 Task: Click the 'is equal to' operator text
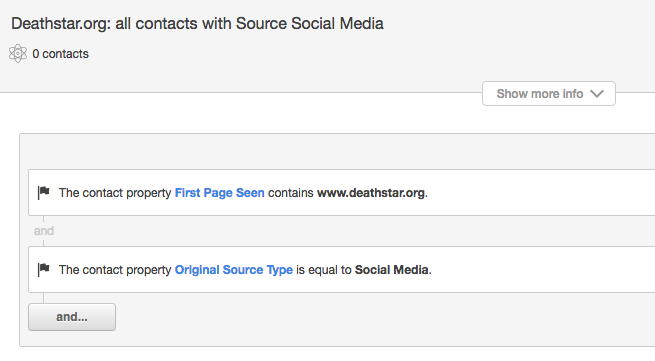pos(324,270)
